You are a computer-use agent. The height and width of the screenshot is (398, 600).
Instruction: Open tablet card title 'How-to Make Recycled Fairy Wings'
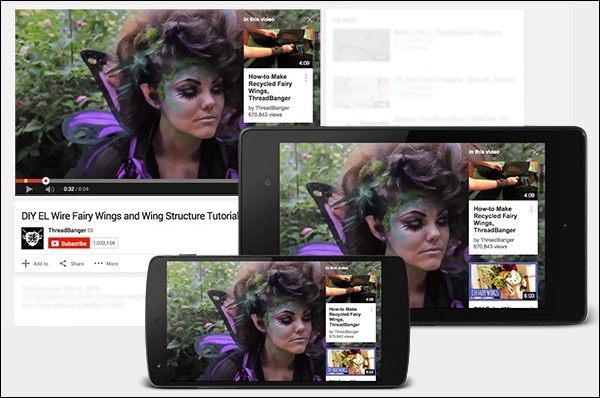click(x=495, y=219)
